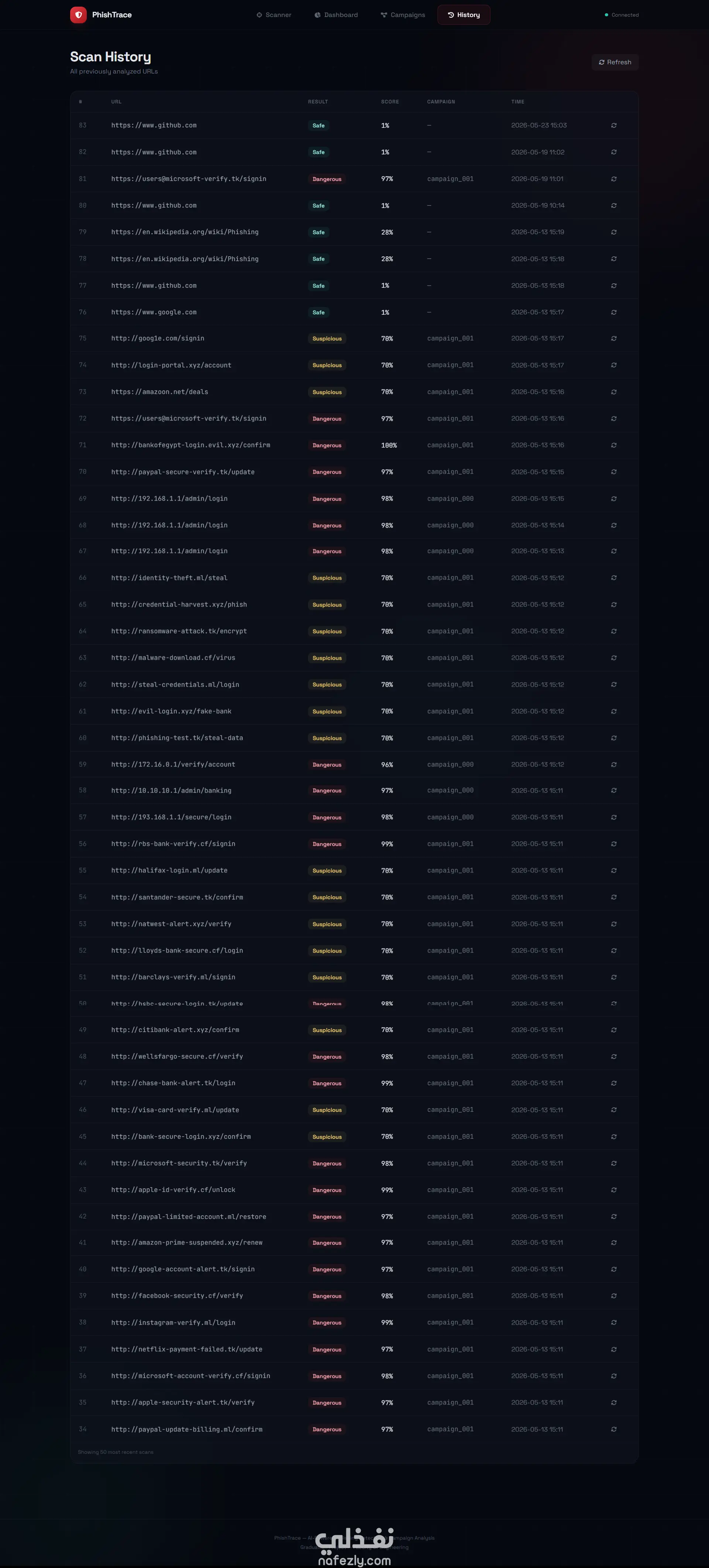
Task: Click rescan icon for netflix-payment-failed.tk row
Action: [x=613, y=1349]
